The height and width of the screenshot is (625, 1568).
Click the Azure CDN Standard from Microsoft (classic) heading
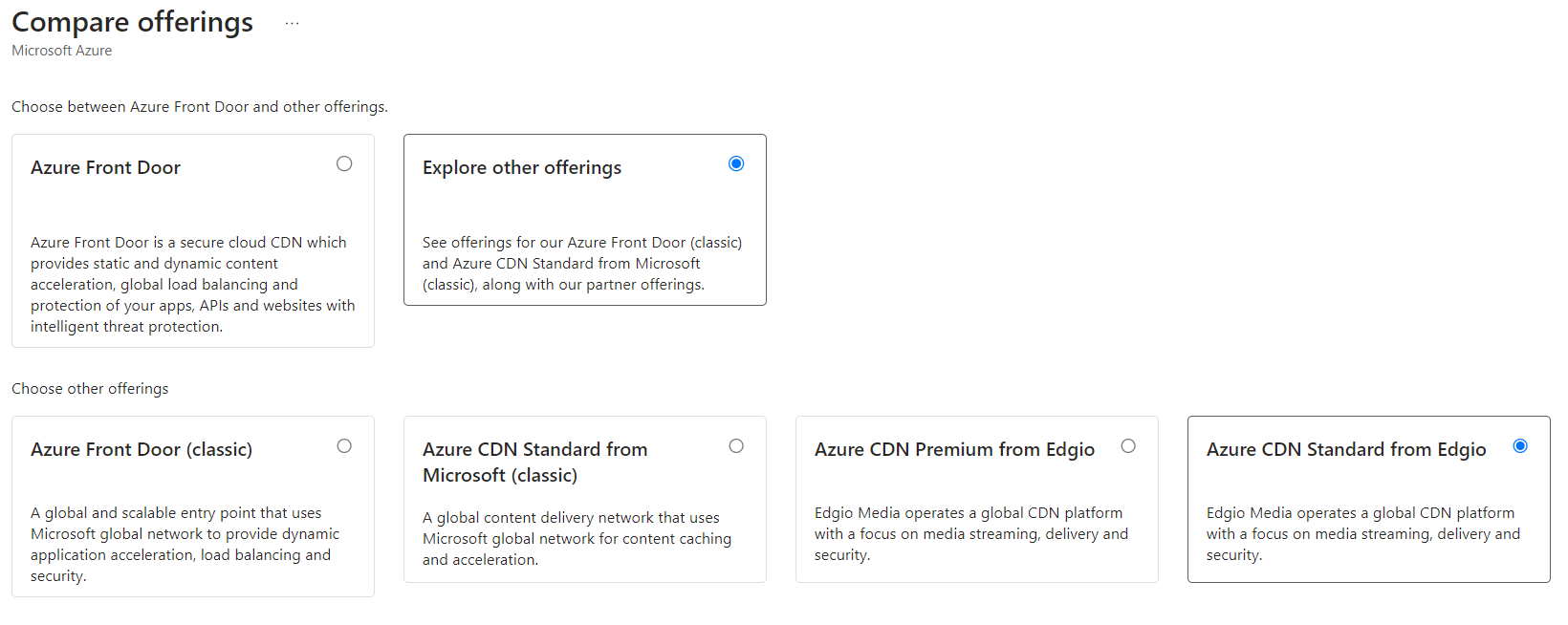[x=535, y=462]
